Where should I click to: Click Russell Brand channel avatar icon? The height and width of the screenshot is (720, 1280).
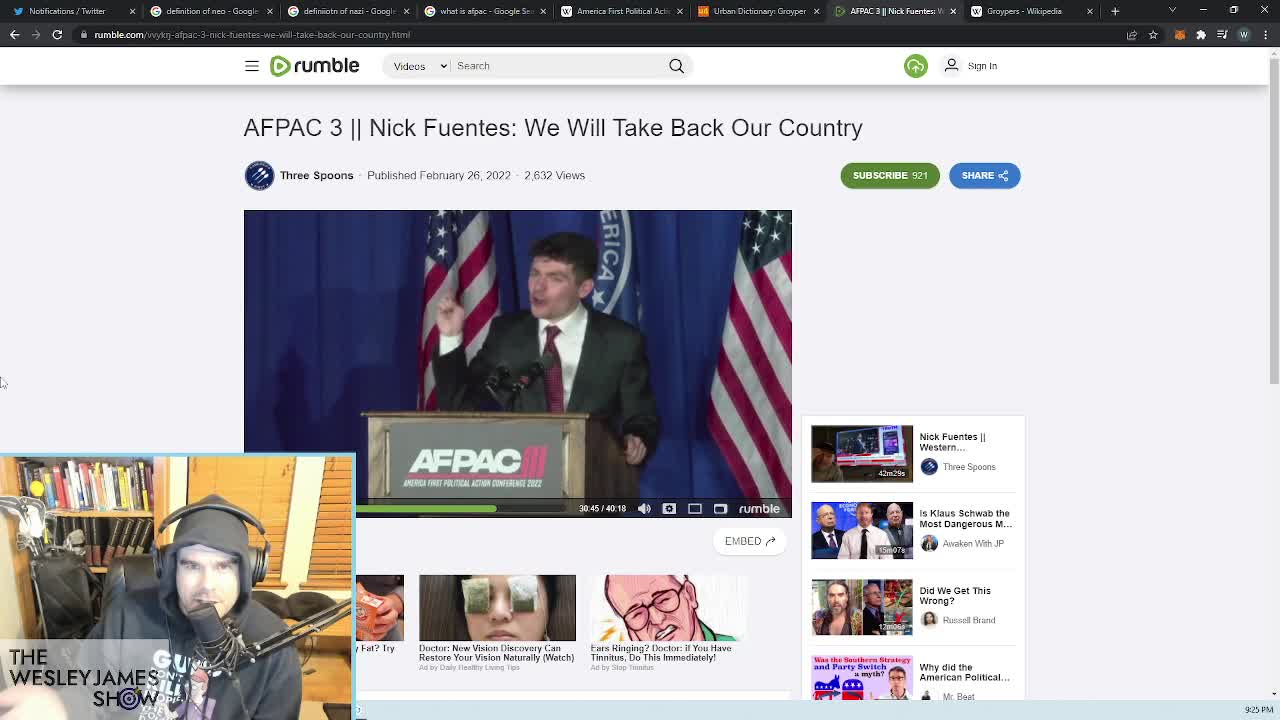929,620
